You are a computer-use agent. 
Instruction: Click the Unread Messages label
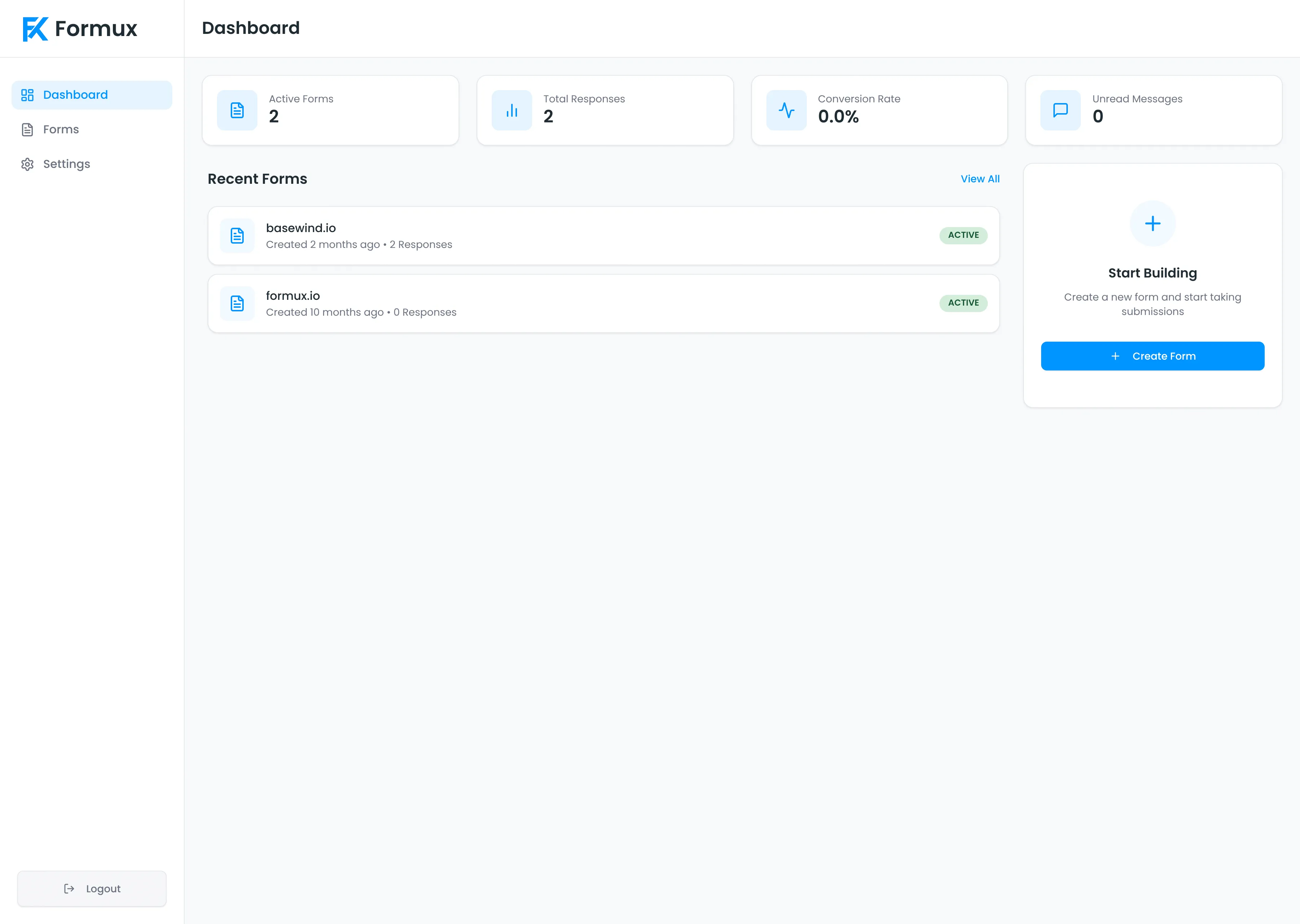(x=1137, y=99)
